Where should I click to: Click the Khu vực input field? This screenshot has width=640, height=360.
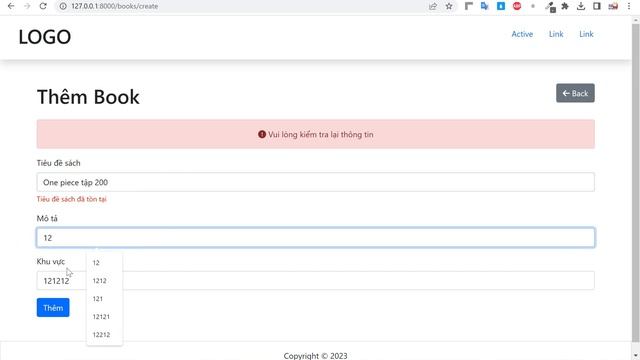pos(316,280)
